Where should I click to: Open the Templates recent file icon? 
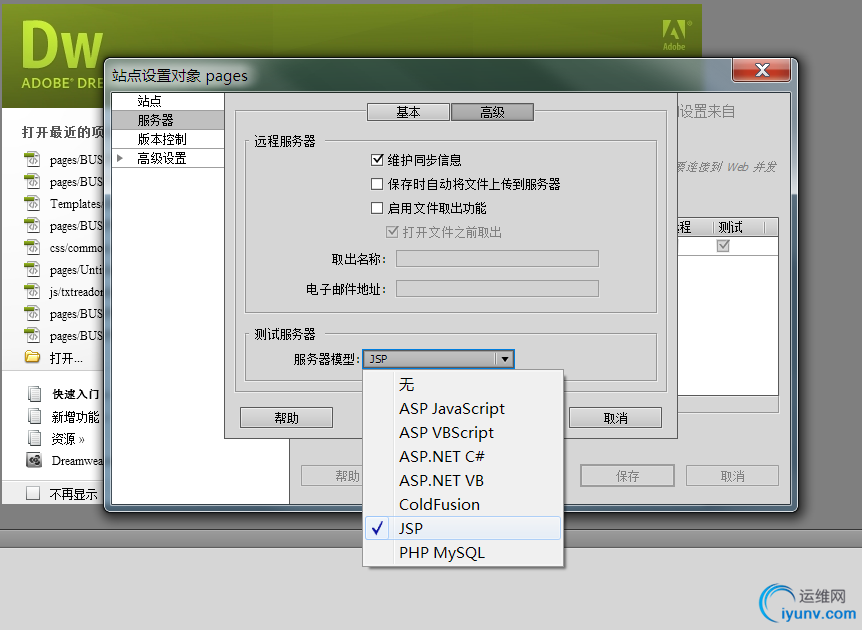32,203
